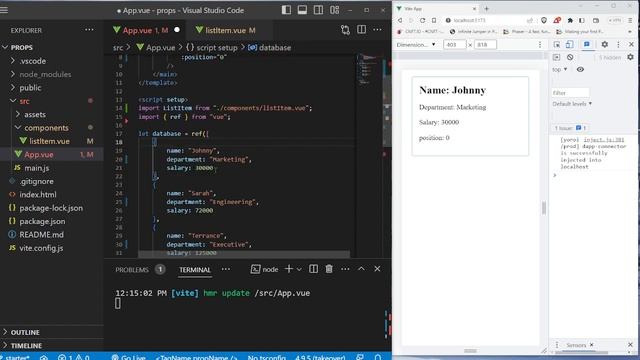Open the Dimensions device dropdown
Viewport: 640px width, 360px height.
click(416, 44)
